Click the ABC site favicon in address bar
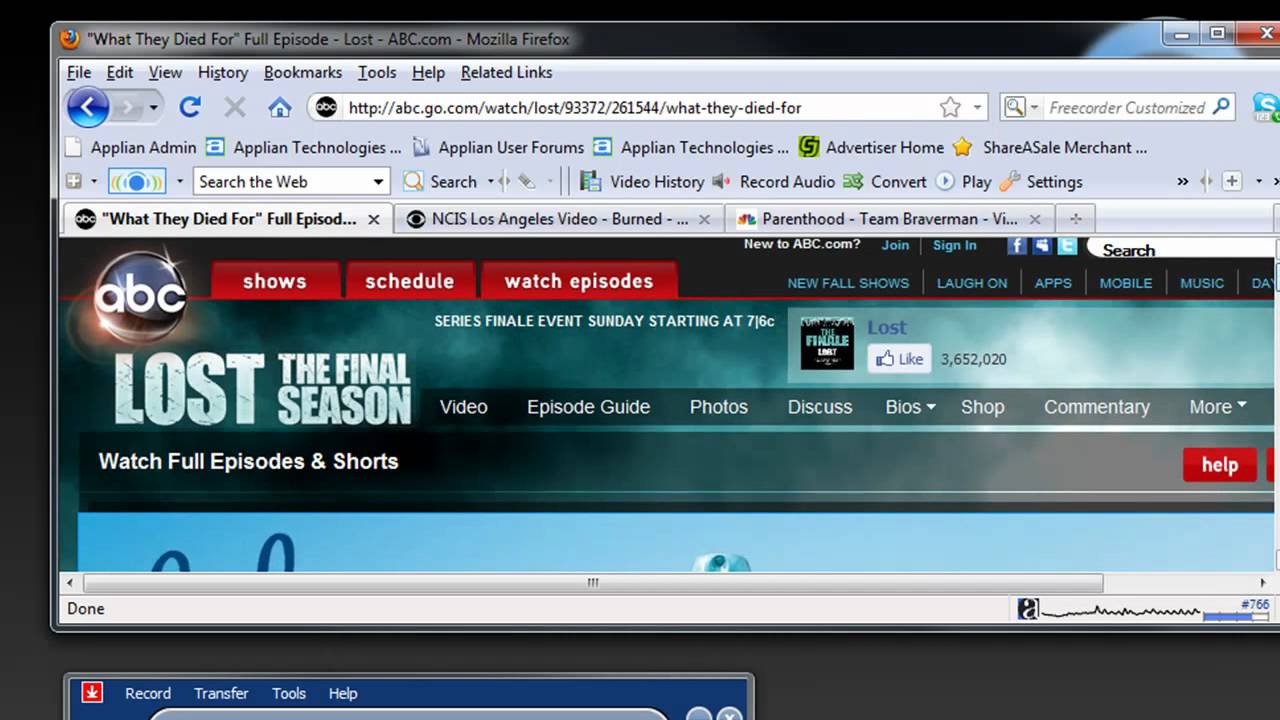The width and height of the screenshot is (1280, 720). (327, 107)
